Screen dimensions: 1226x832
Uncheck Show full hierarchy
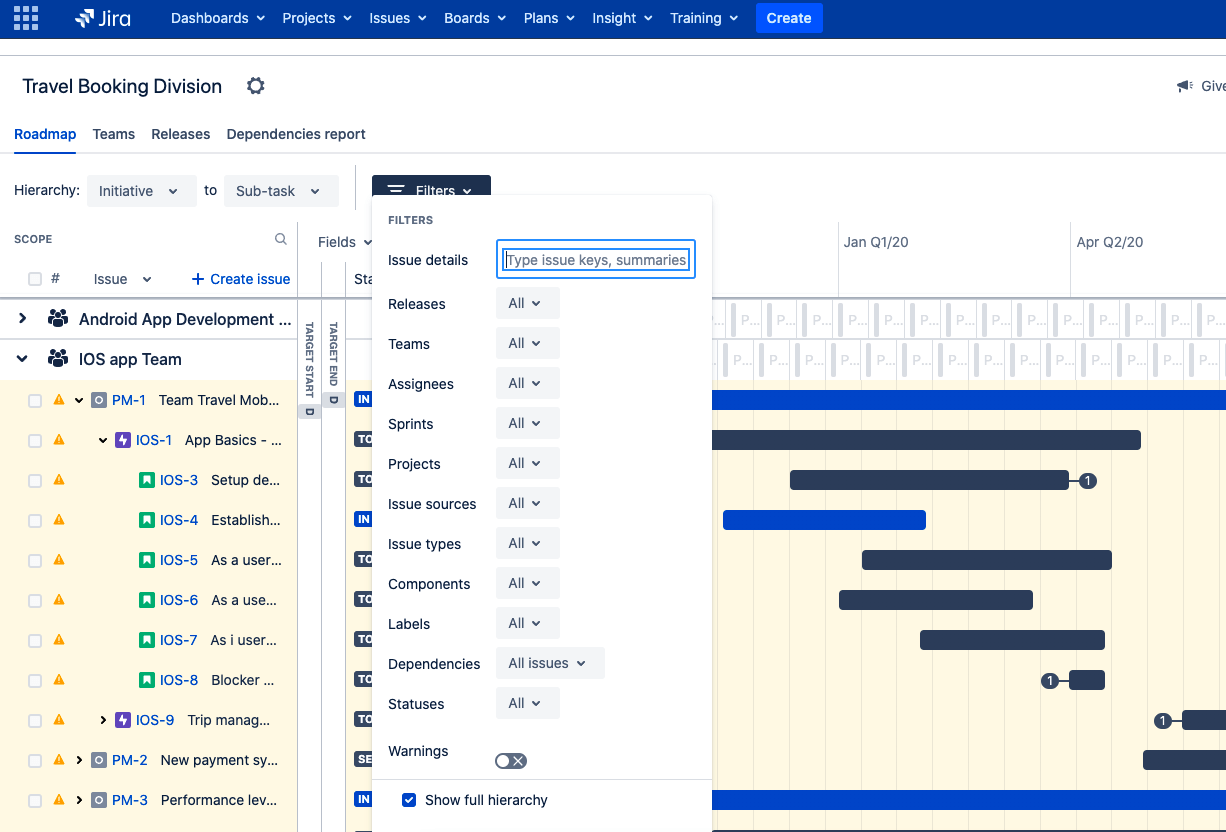(x=409, y=800)
